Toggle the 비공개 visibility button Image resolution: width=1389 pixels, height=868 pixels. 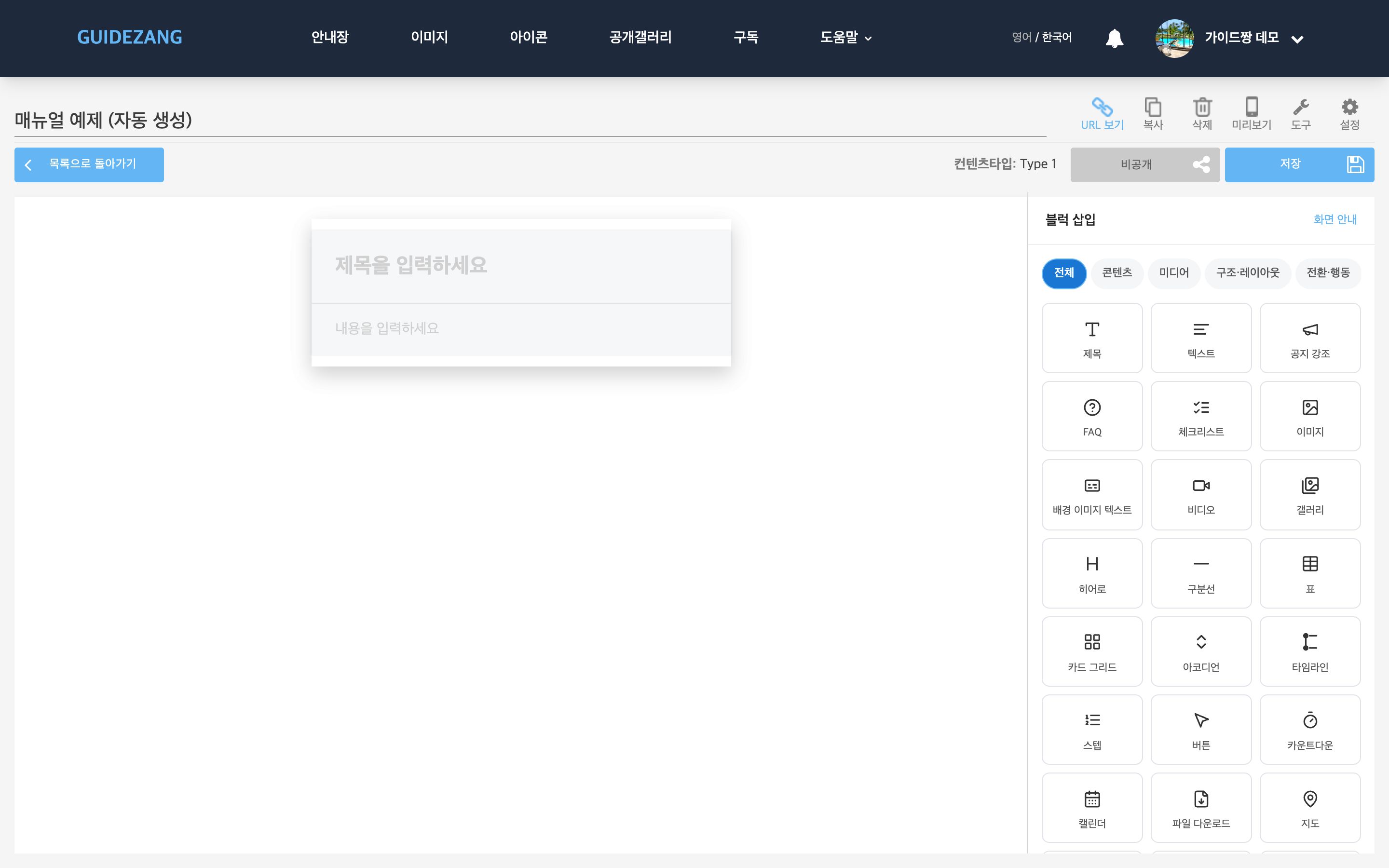[x=1145, y=165]
